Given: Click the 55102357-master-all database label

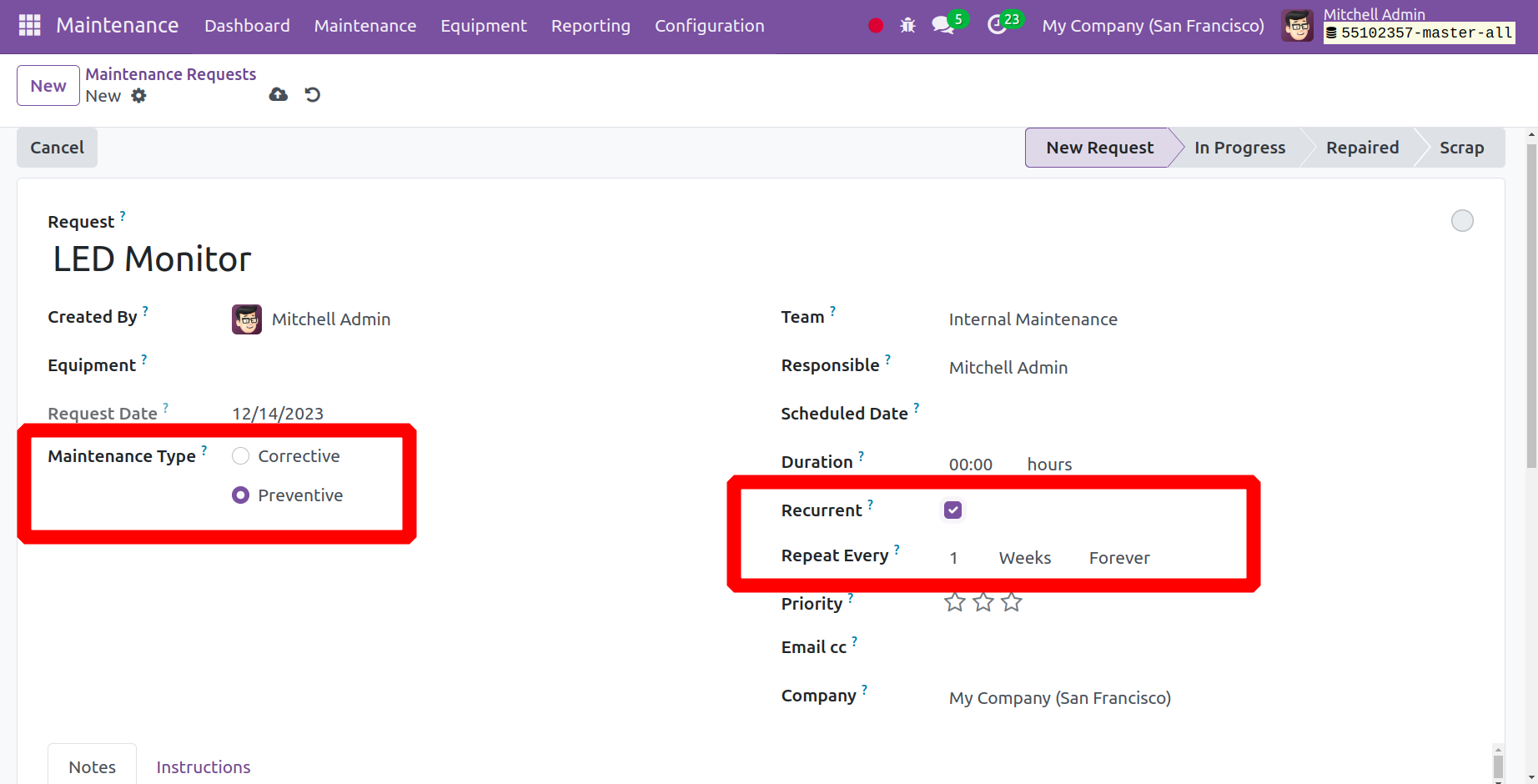Looking at the screenshot, I should click(x=1419, y=33).
